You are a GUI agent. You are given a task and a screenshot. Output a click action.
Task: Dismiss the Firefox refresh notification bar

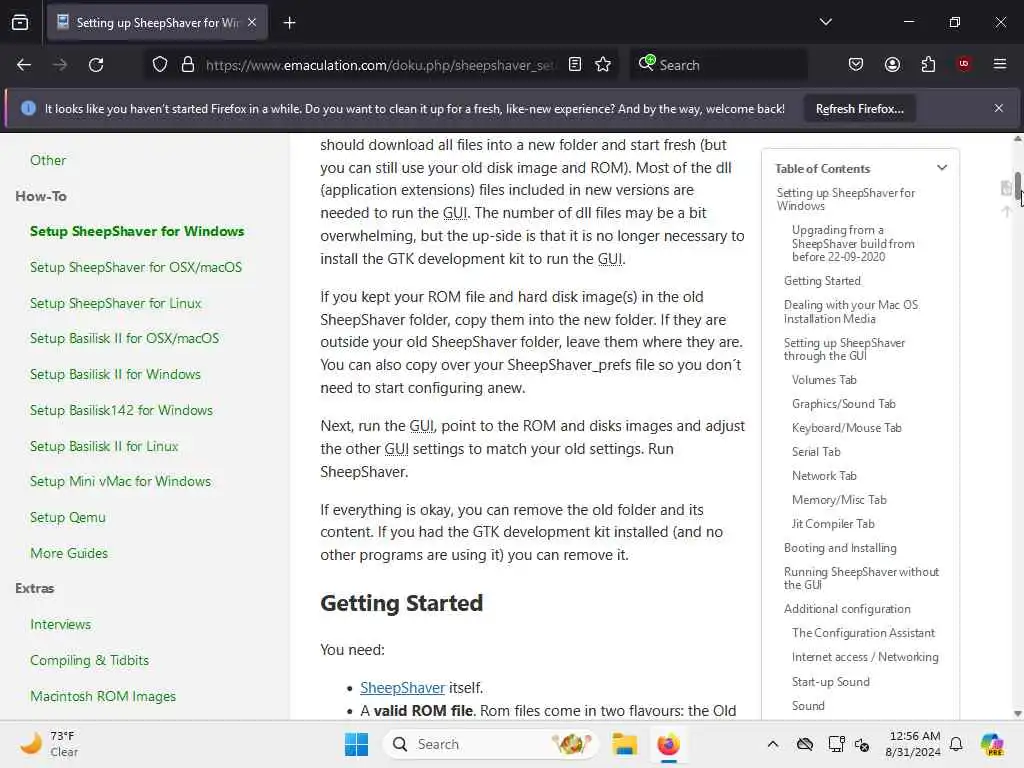[x=999, y=108]
